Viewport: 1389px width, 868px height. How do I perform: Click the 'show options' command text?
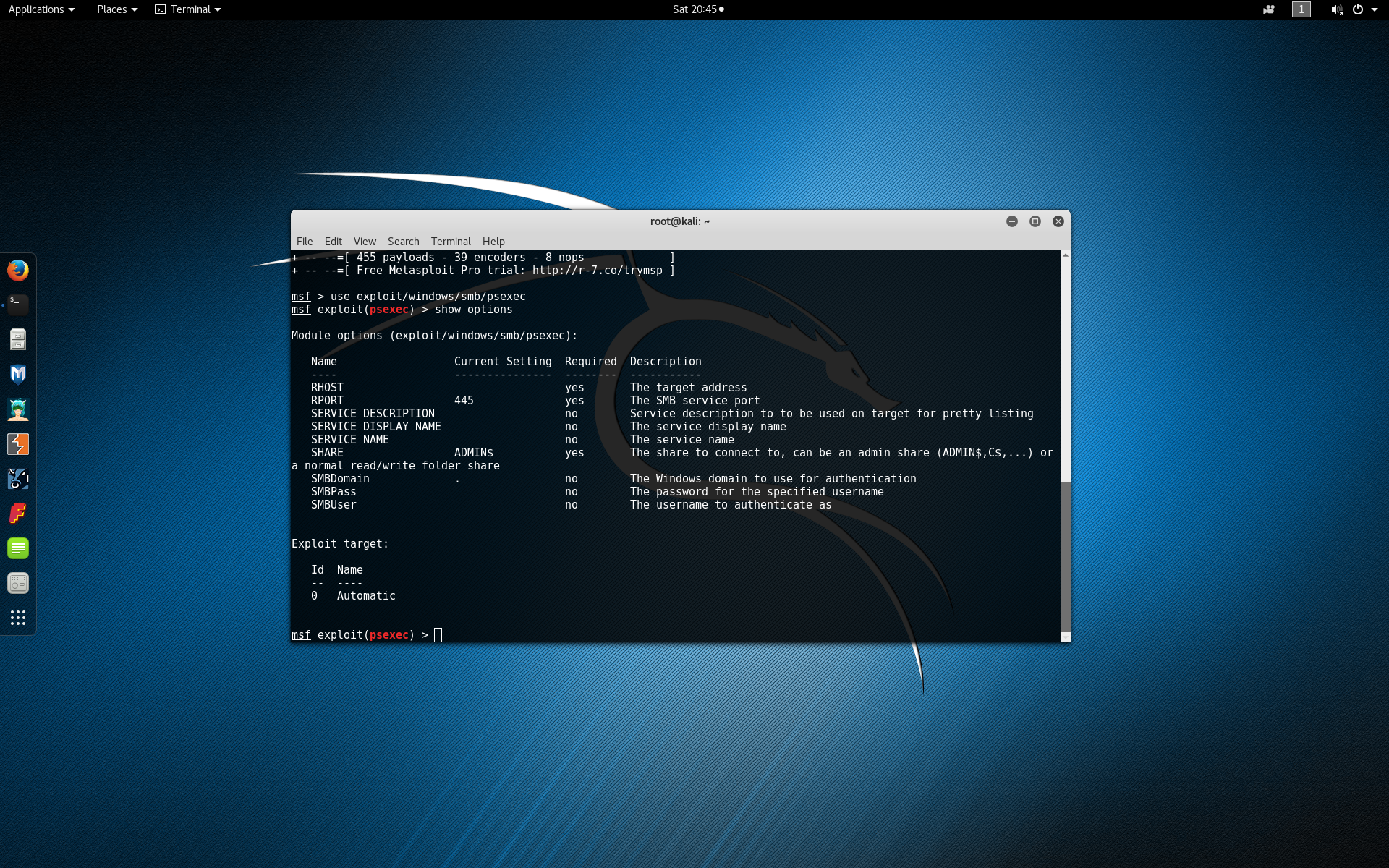(x=474, y=310)
